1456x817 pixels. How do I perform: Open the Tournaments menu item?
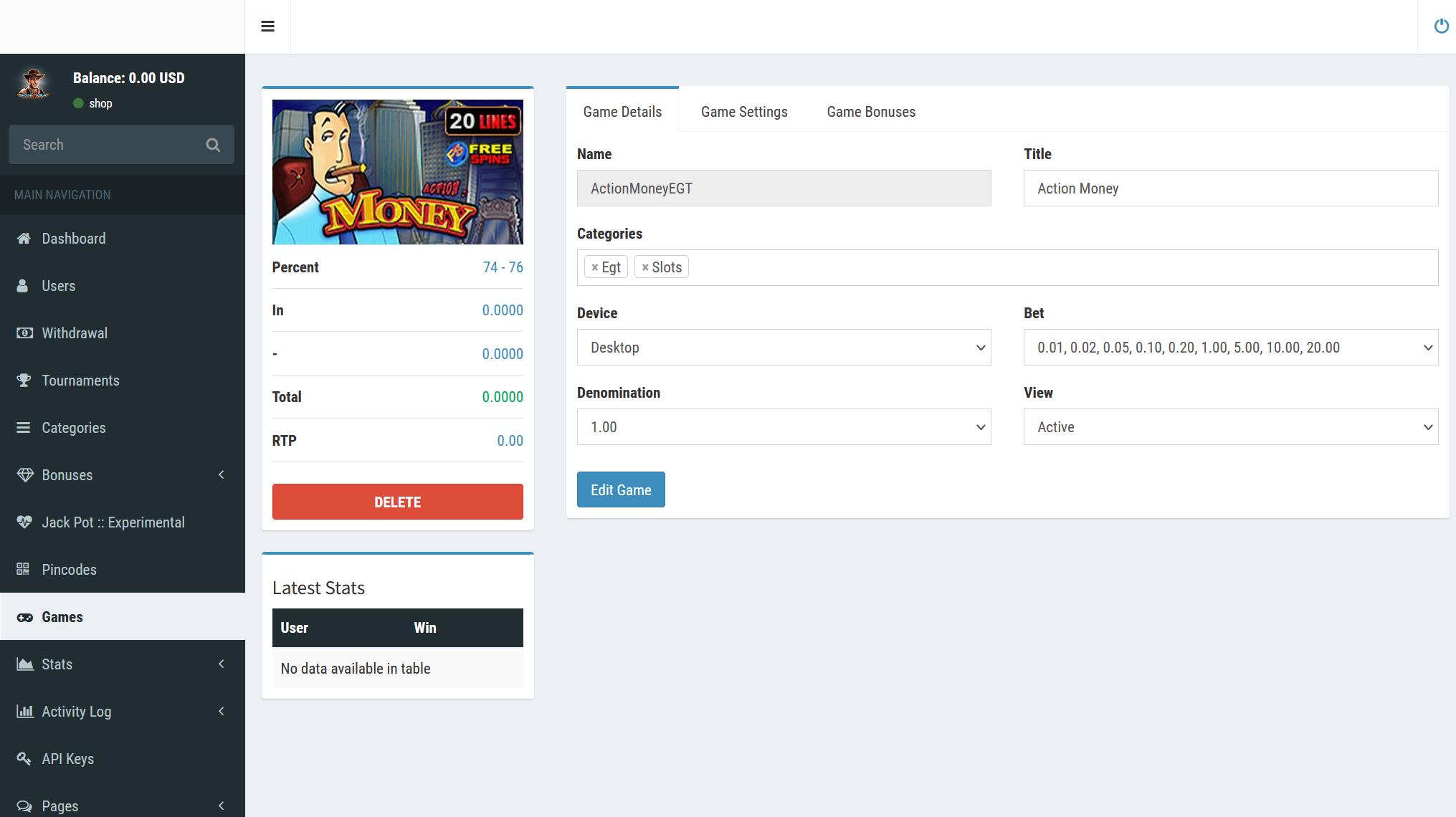pyautogui.click(x=123, y=381)
